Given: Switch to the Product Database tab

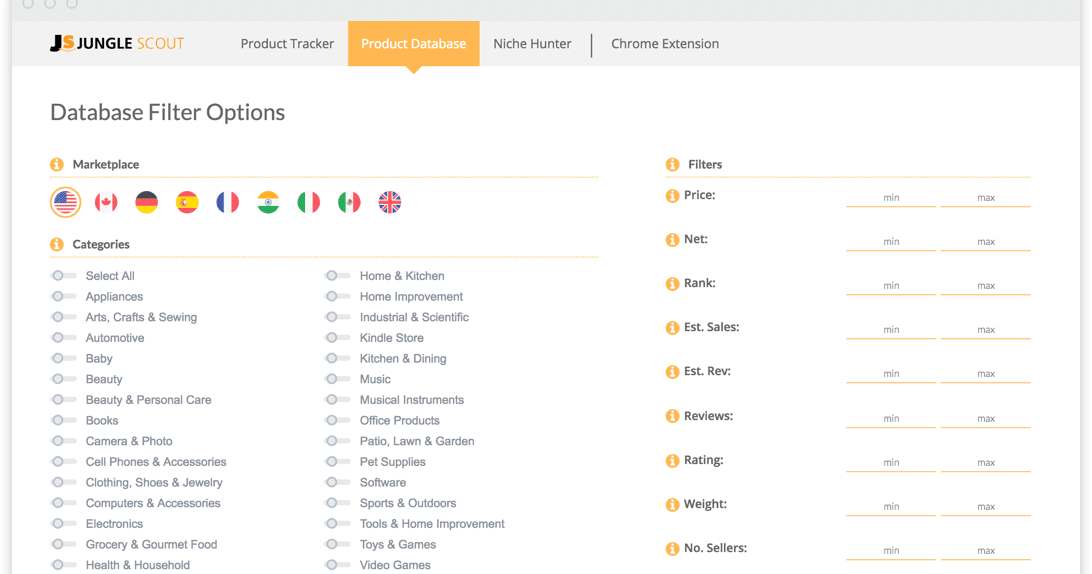Looking at the screenshot, I should click(414, 43).
